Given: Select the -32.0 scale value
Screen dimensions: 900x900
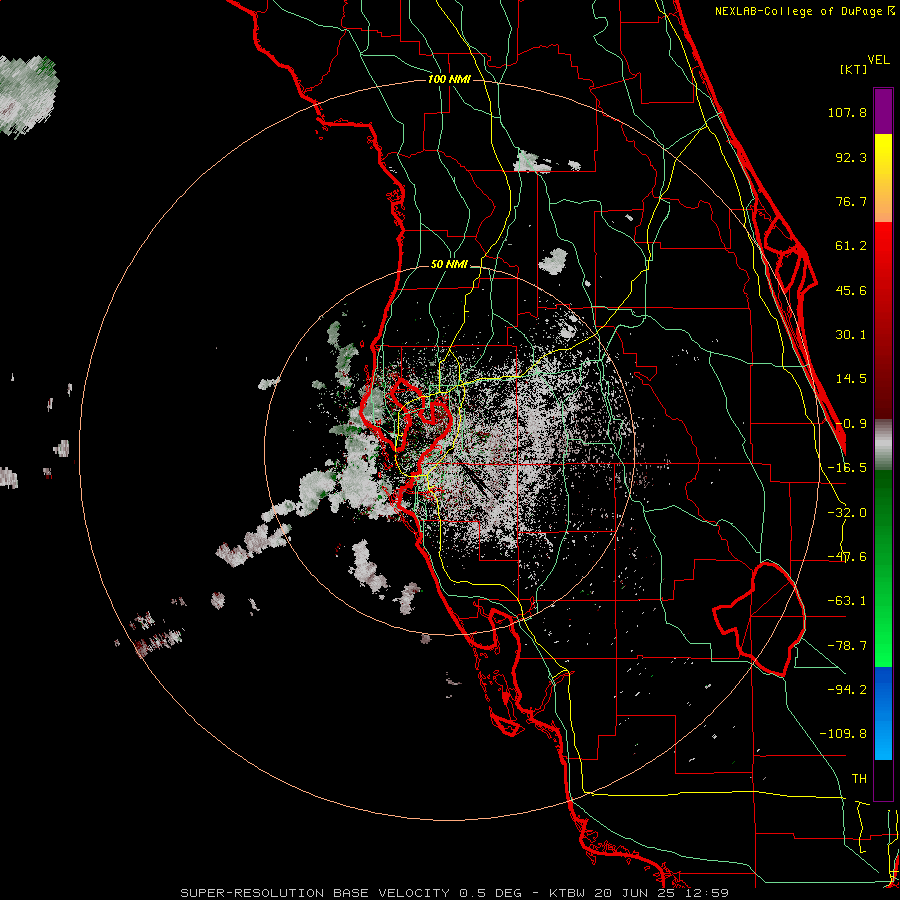Looking at the screenshot, I should pos(847,513).
